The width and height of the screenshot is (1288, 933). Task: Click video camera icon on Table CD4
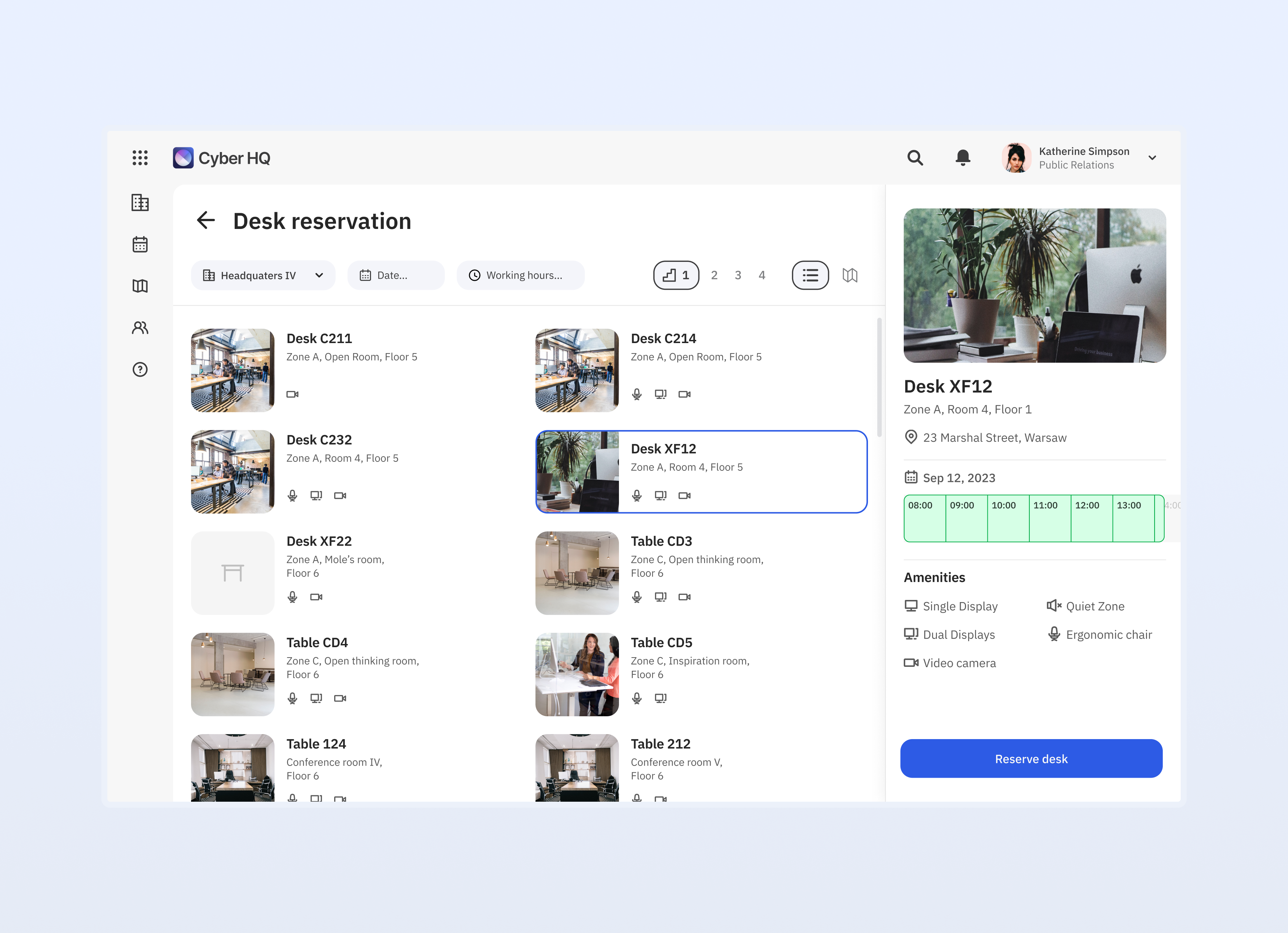(x=340, y=698)
